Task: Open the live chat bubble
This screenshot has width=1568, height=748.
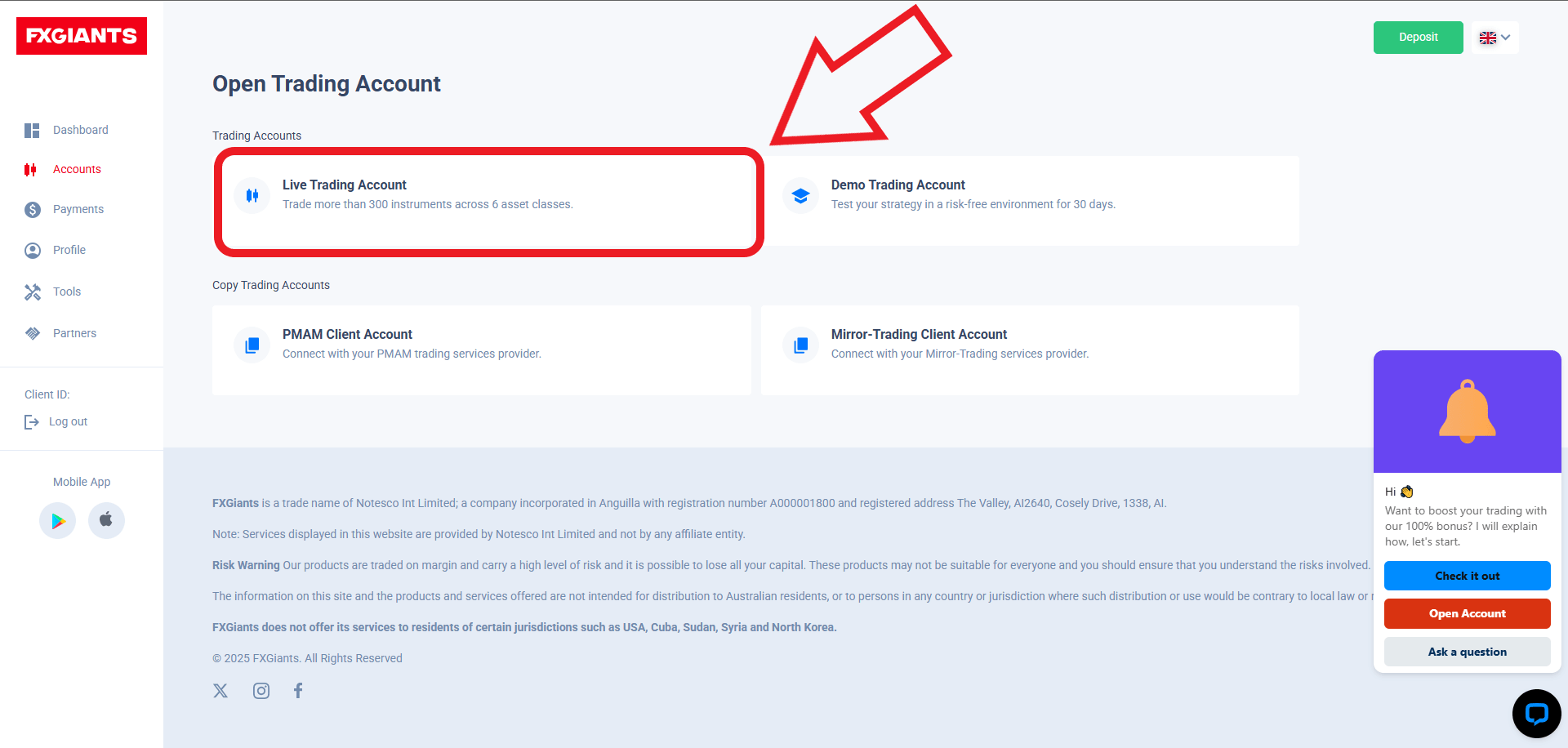Action: click(1536, 713)
